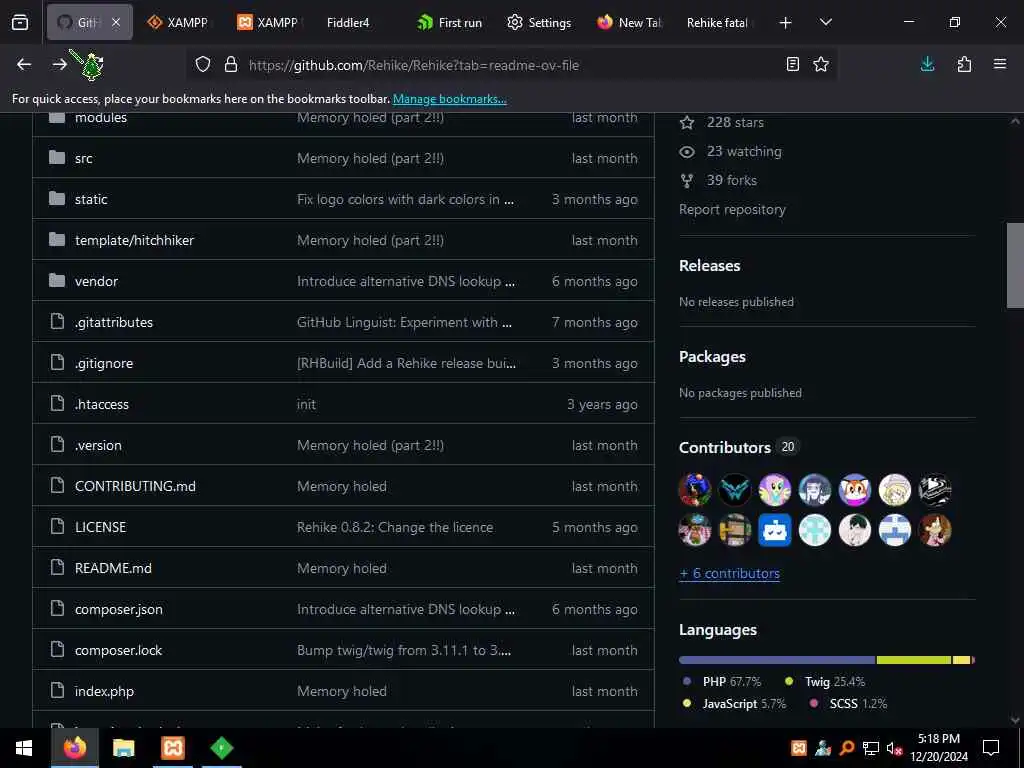Go forward with the forward arrow
The width and height of the screenshot is (1024, 768).
click(59, 64)
